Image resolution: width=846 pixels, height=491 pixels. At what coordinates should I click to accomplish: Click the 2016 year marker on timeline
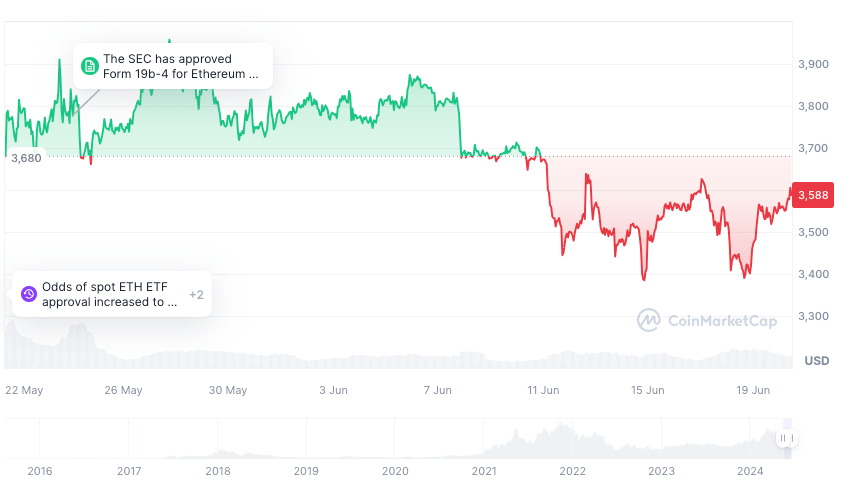tap(40, 470)
